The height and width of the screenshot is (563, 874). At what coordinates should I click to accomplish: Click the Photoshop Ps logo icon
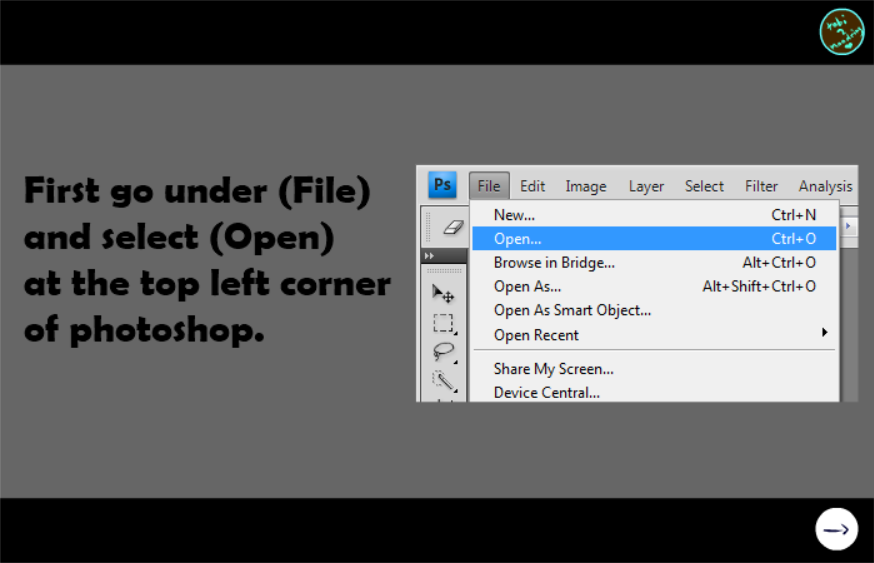tap(442, 185)
